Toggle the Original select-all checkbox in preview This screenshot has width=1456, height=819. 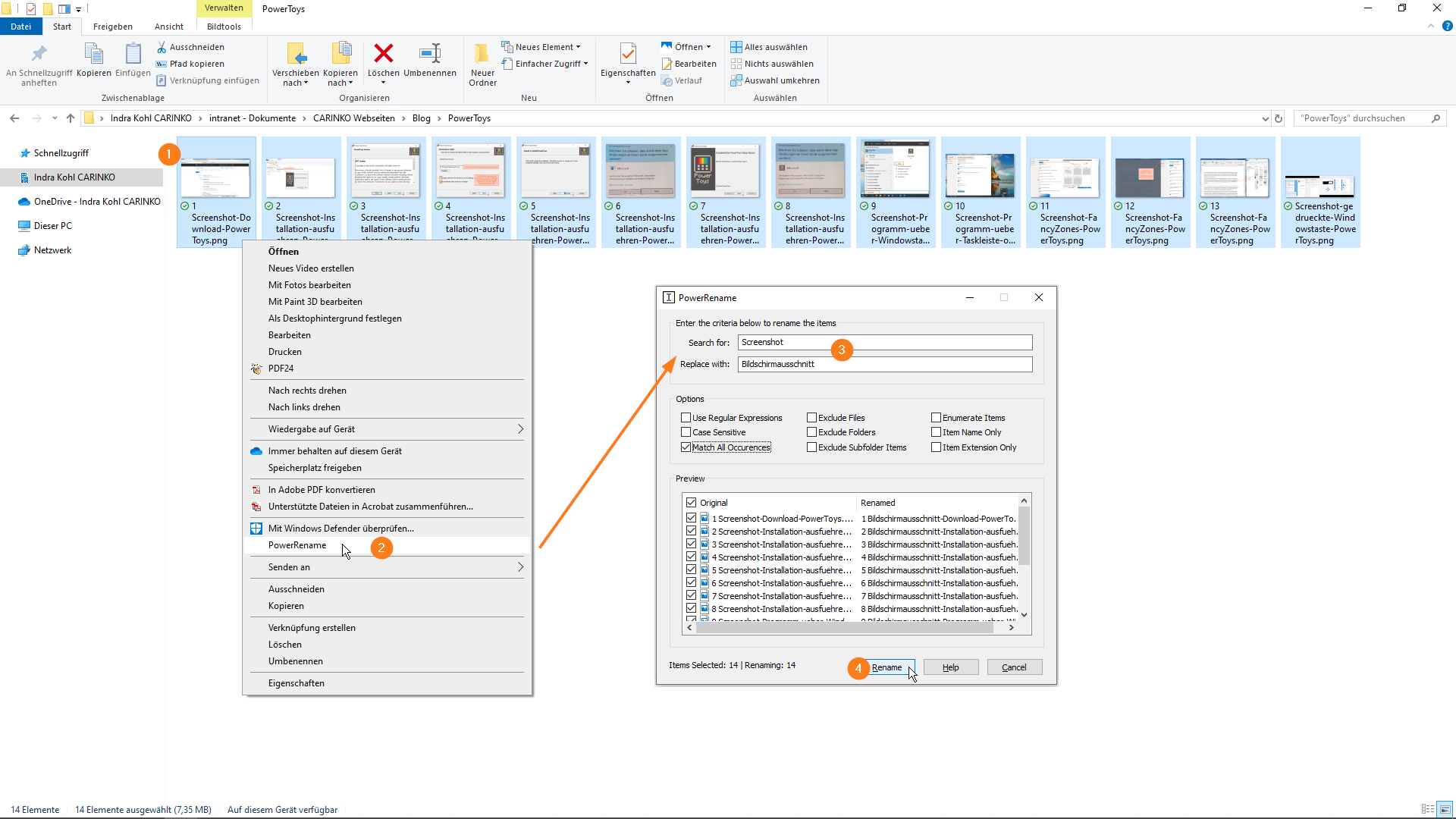pyautogui.click(x=691, y=503)
